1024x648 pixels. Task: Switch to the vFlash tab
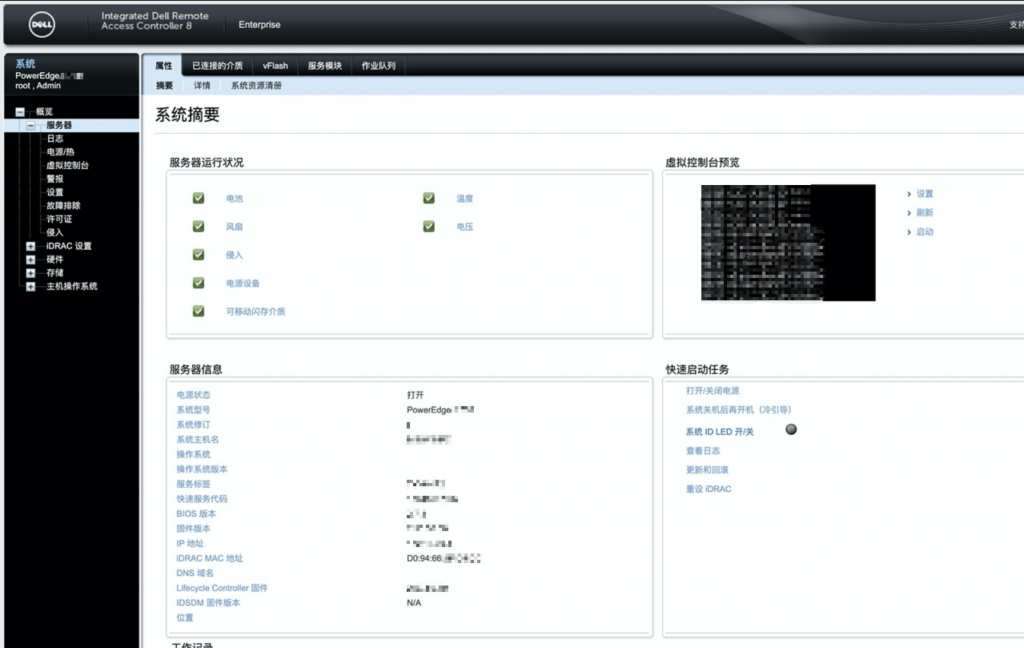coord(275,66)
